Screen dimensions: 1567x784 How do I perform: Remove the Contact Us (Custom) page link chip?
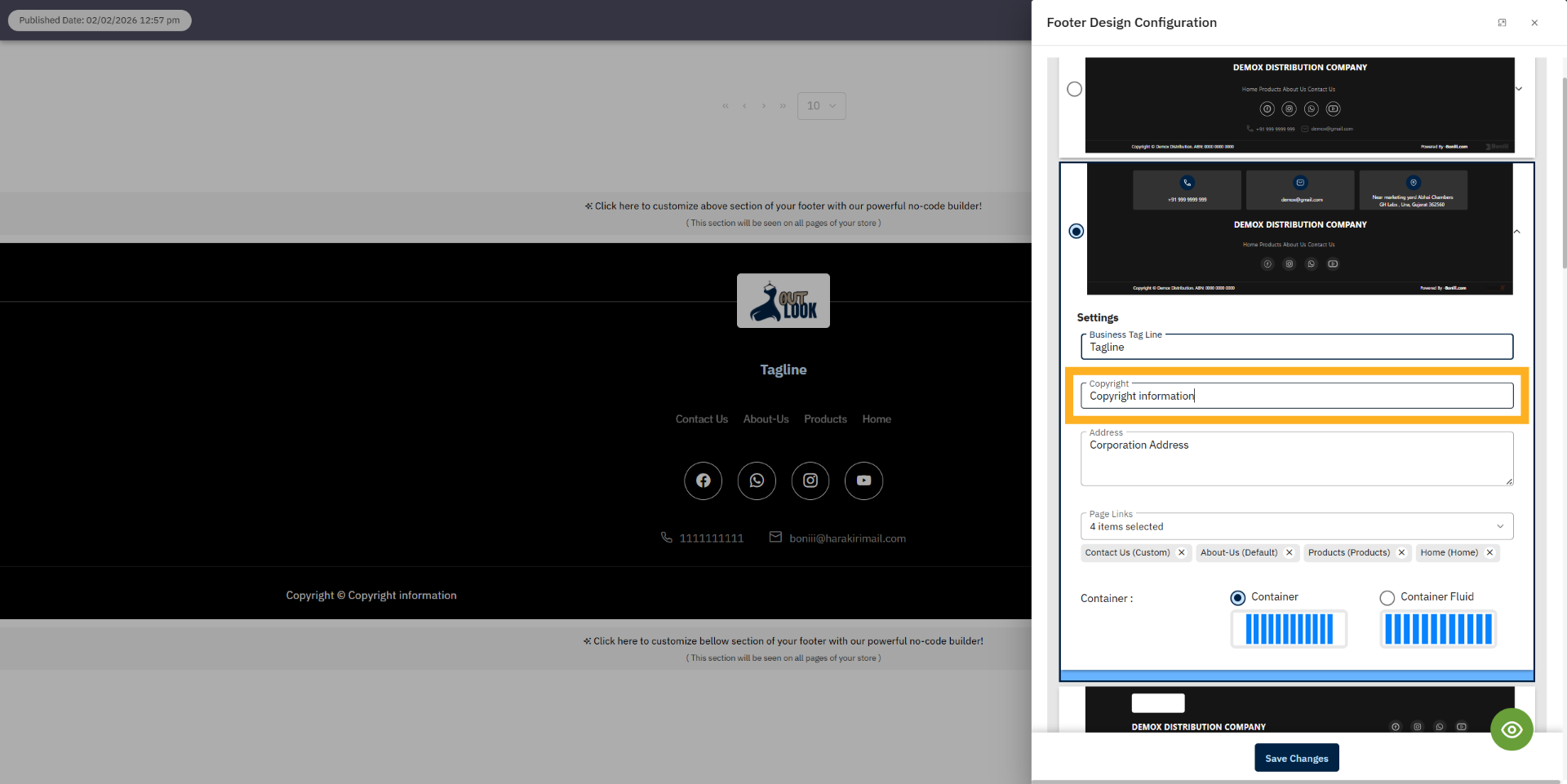point(1182,552)
